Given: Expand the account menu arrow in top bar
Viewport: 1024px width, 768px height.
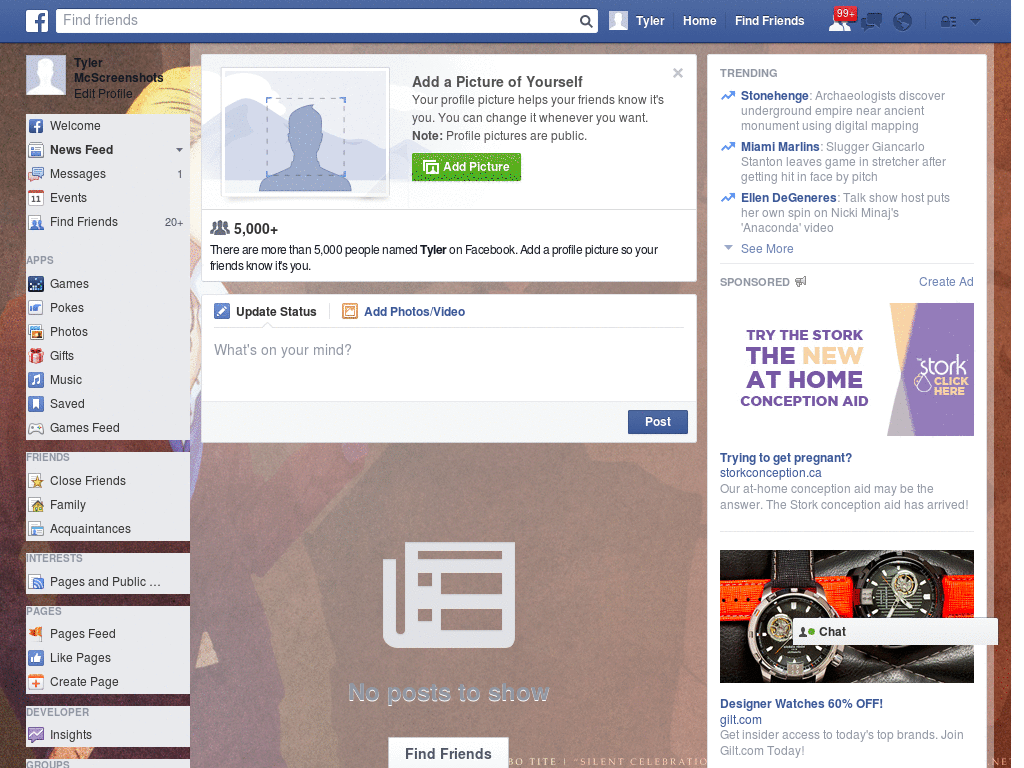Looking at the screenshot, I should coord(975,22).
